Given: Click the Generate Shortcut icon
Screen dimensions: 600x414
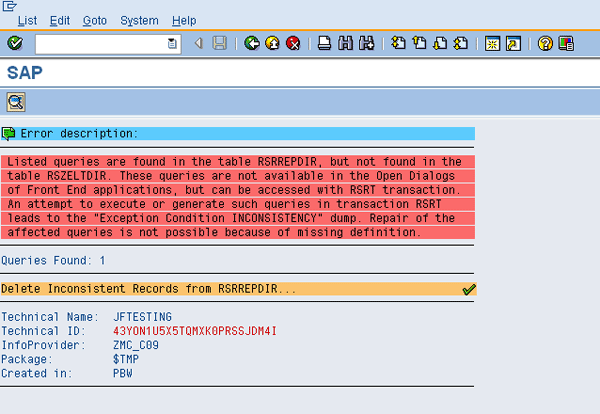Looking at the screenshot, I should (x=514, y=44).
